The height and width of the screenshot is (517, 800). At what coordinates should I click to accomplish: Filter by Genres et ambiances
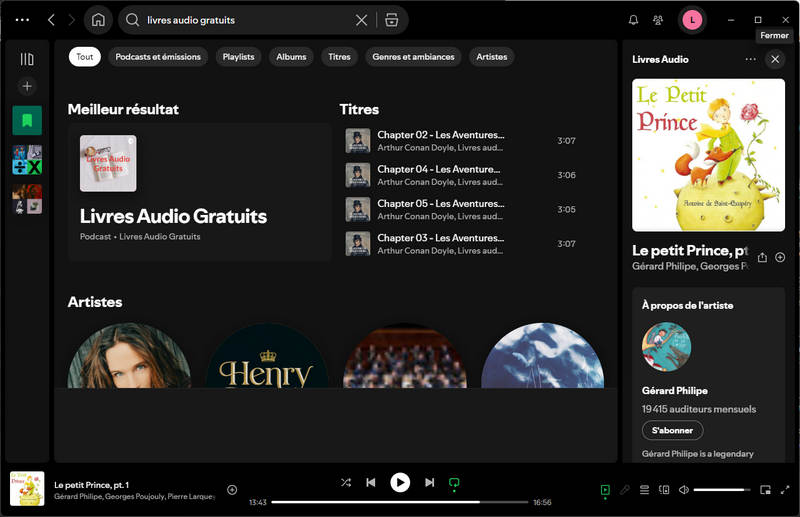click(x=413, y=57)
